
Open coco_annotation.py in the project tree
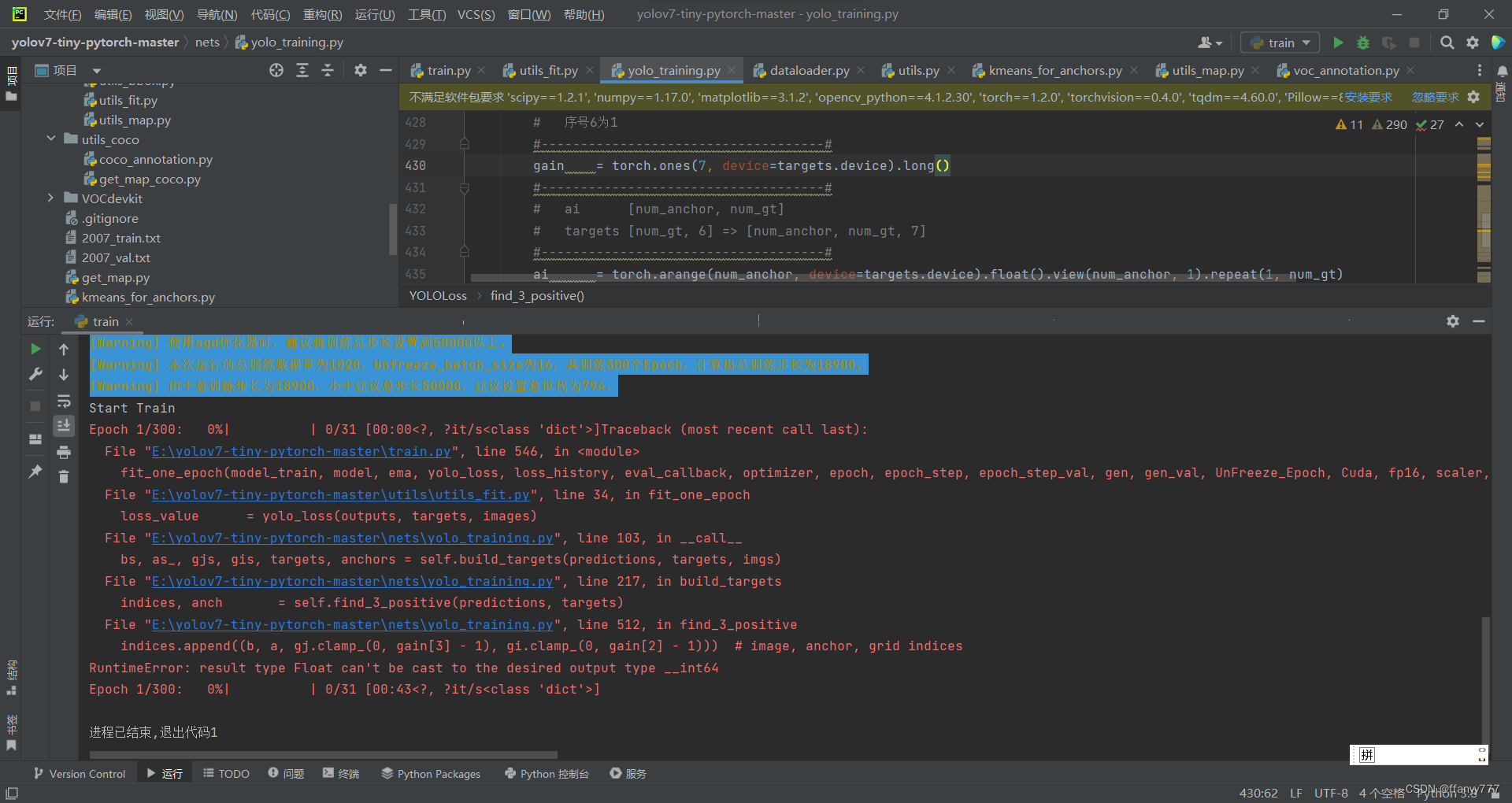[156, 159]
